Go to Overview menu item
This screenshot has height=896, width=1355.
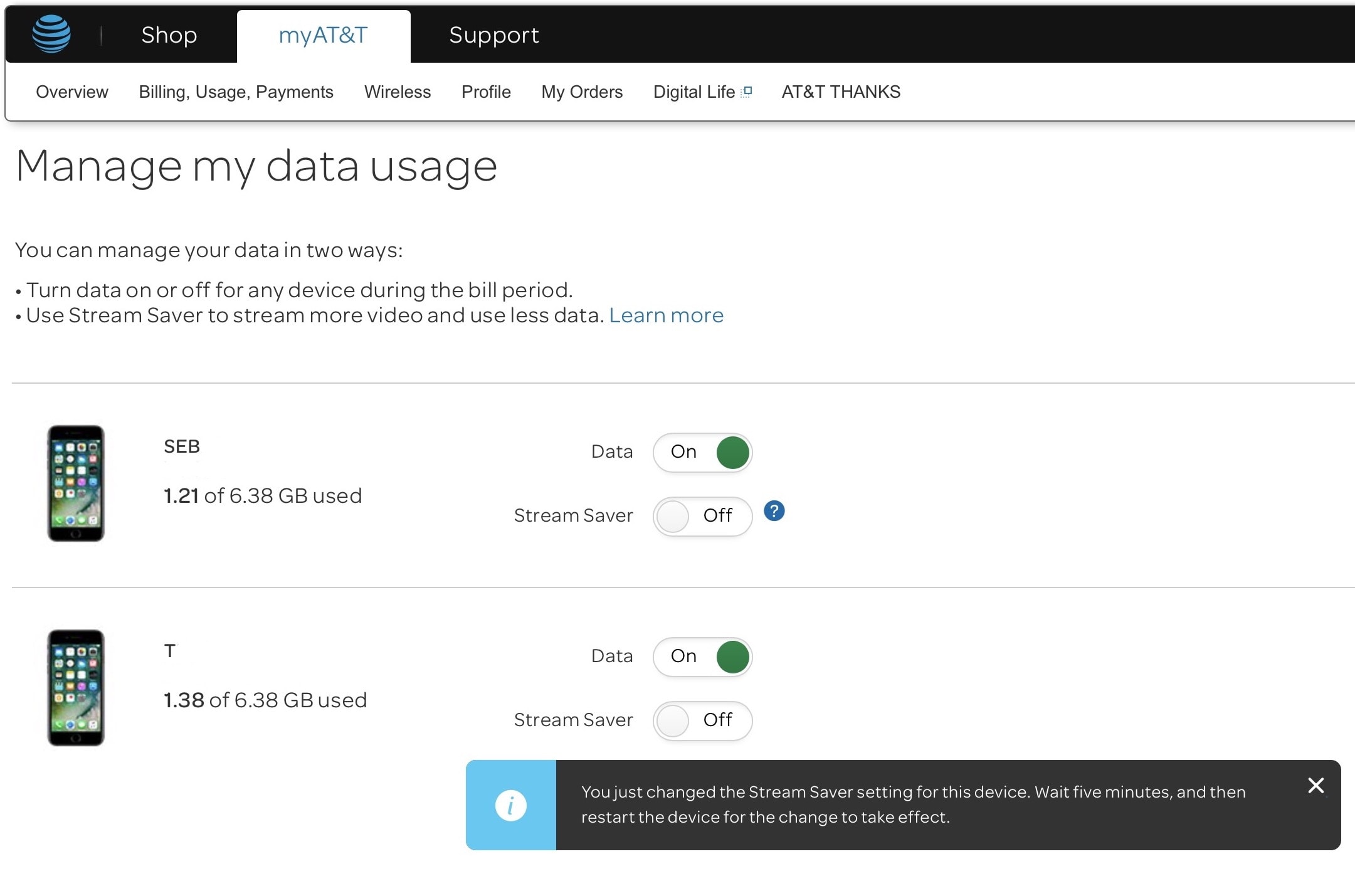[x=72, y=92]
